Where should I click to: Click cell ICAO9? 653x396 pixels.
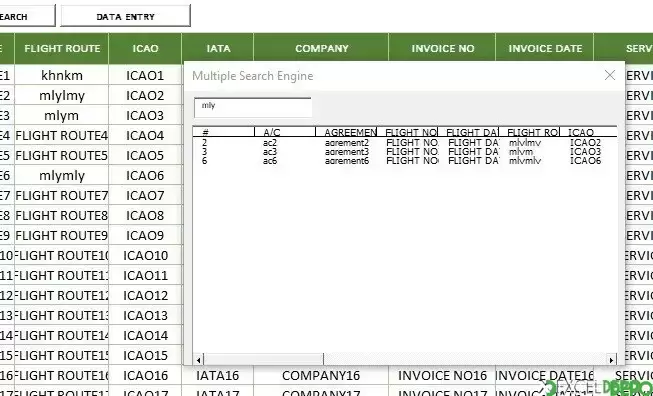pyautogui.click(x=145, y=235)
